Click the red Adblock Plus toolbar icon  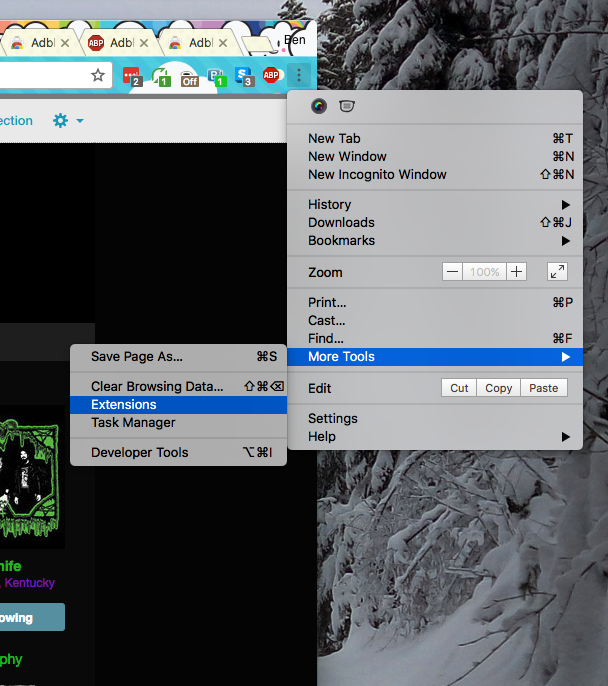(270, 75)
